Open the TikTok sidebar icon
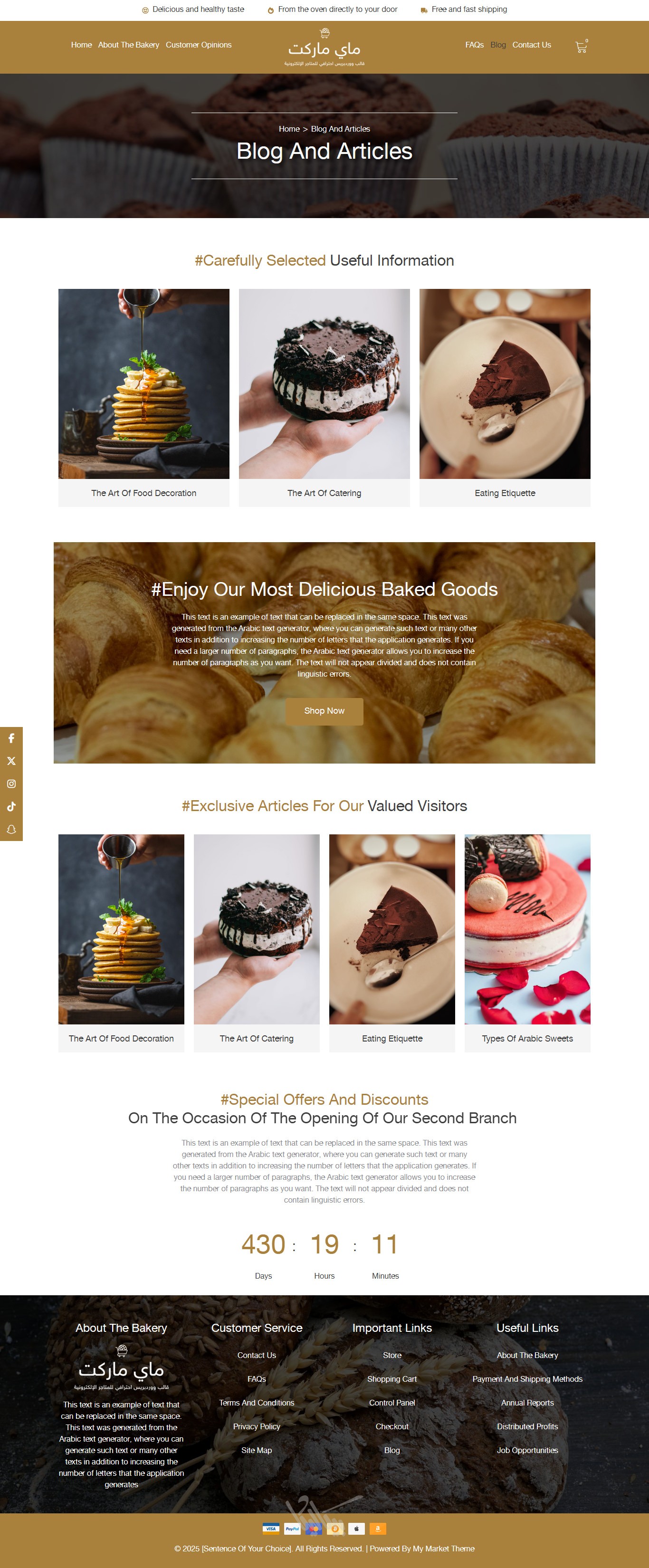This screenshot has height=1568, width=649. 11,806
